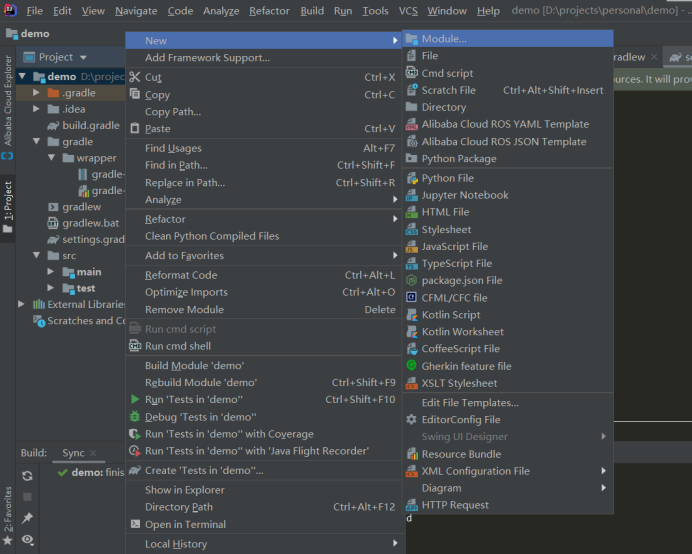
Task: Switch to the Sync build tab
Action: click(x=73, y=453)
